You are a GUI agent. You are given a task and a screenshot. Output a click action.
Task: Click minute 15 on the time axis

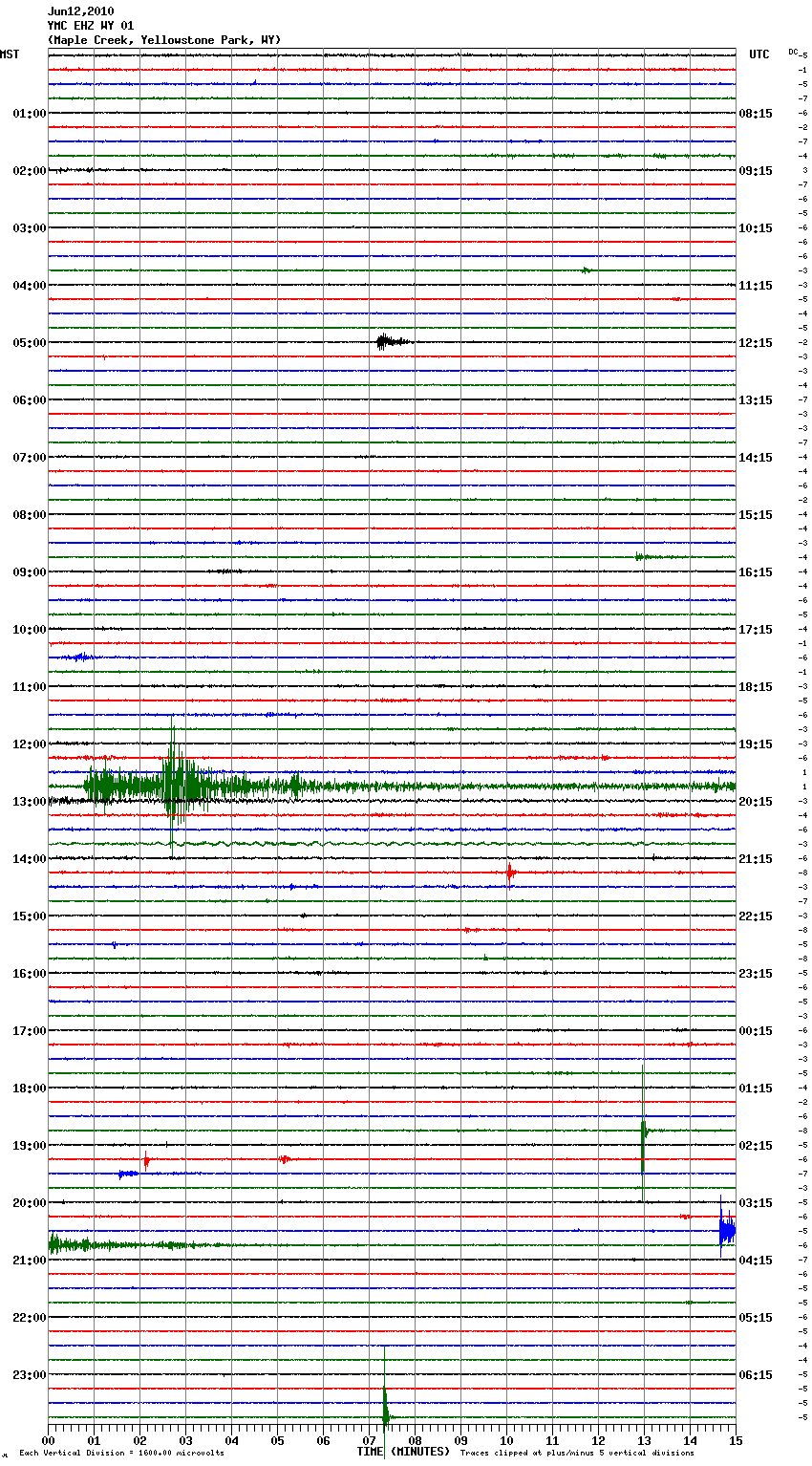pyautogui.click(x=736, y=1440)
